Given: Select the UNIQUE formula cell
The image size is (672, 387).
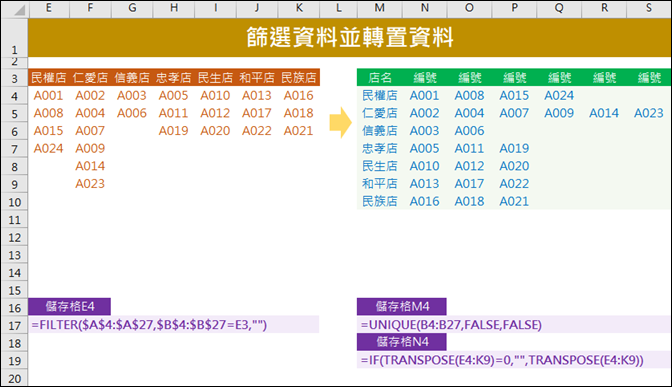Looking at the screenshot, I should (514, 325).
